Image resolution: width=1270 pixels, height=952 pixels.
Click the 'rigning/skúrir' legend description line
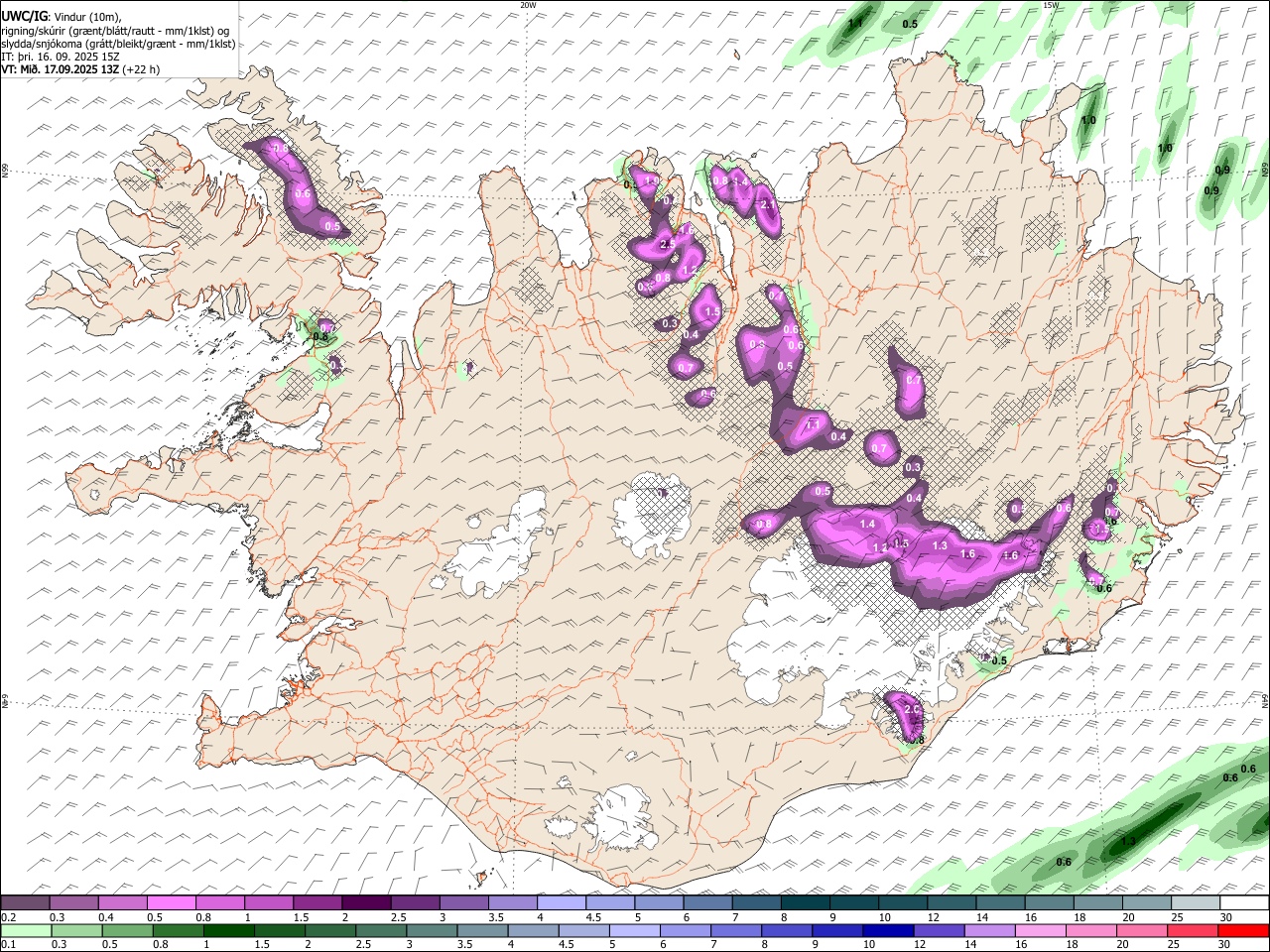(117, 30)
